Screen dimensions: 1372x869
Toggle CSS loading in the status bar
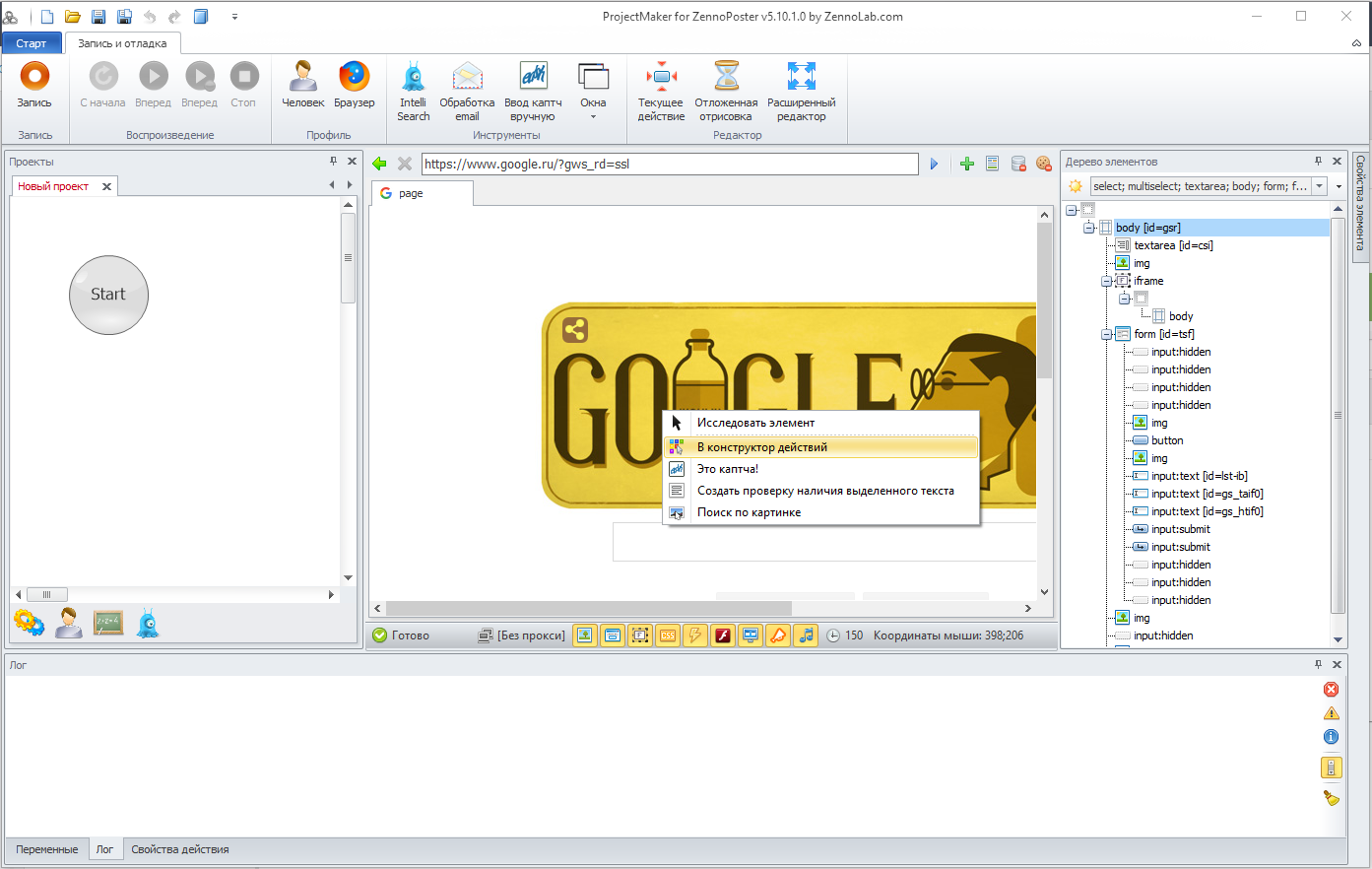pos(668,635)
